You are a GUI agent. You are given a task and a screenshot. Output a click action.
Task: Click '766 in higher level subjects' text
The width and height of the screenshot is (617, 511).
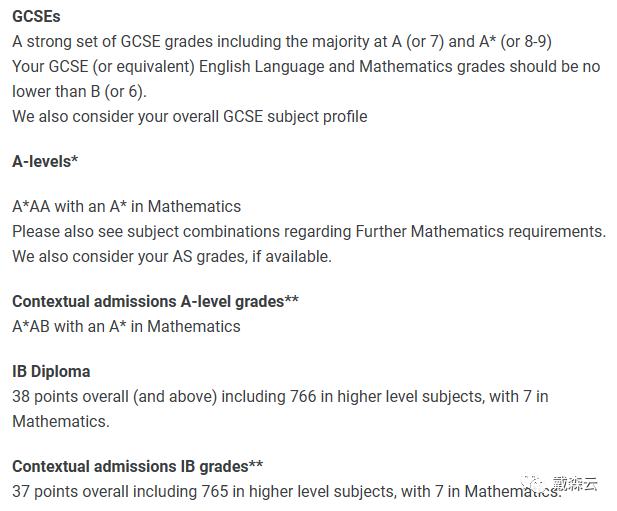(387, 397)
